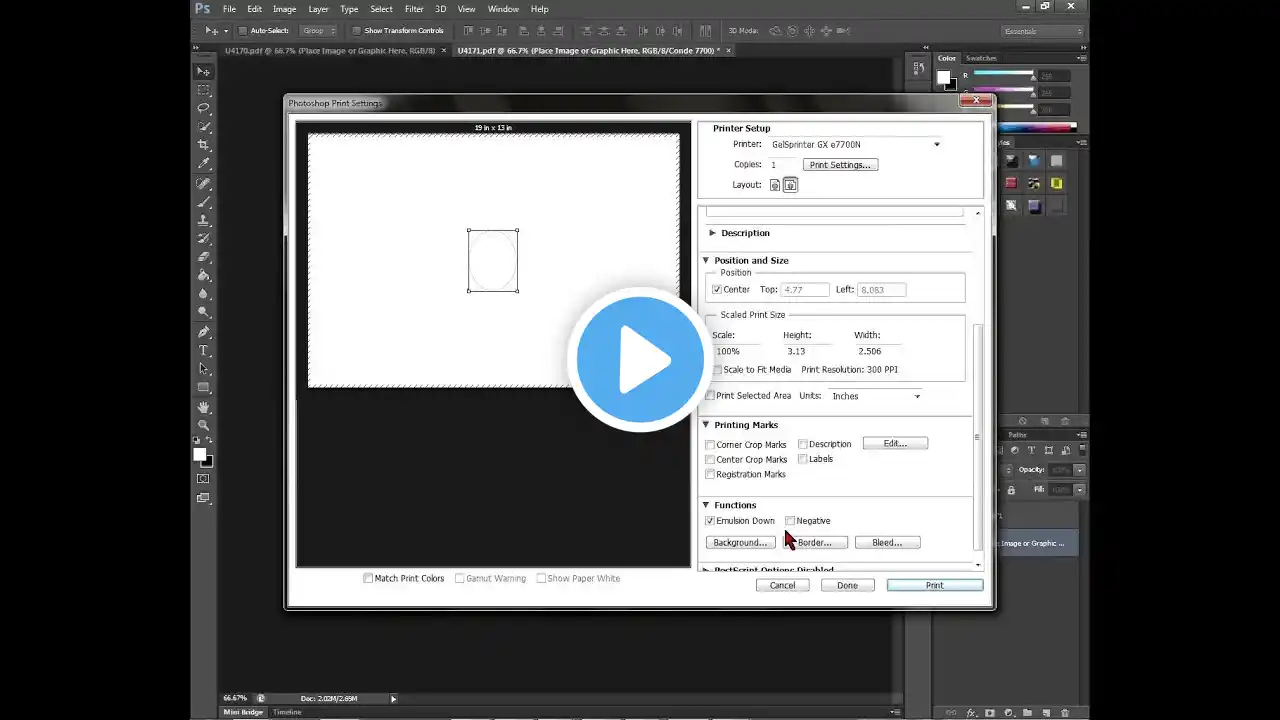
Task: Collapse the Functions section
Action: point(706,505)
